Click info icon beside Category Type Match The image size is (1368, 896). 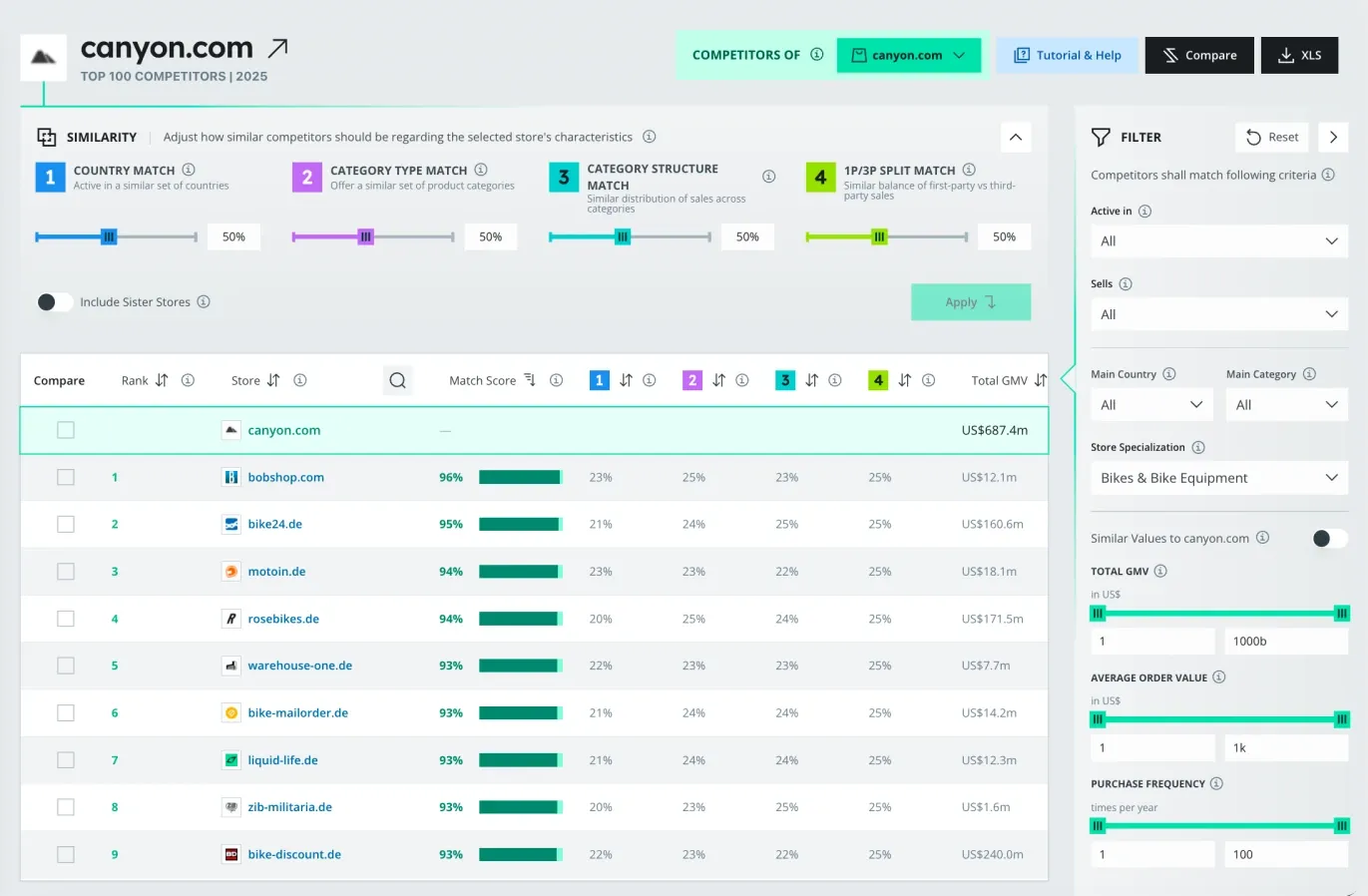click(481, 170)
